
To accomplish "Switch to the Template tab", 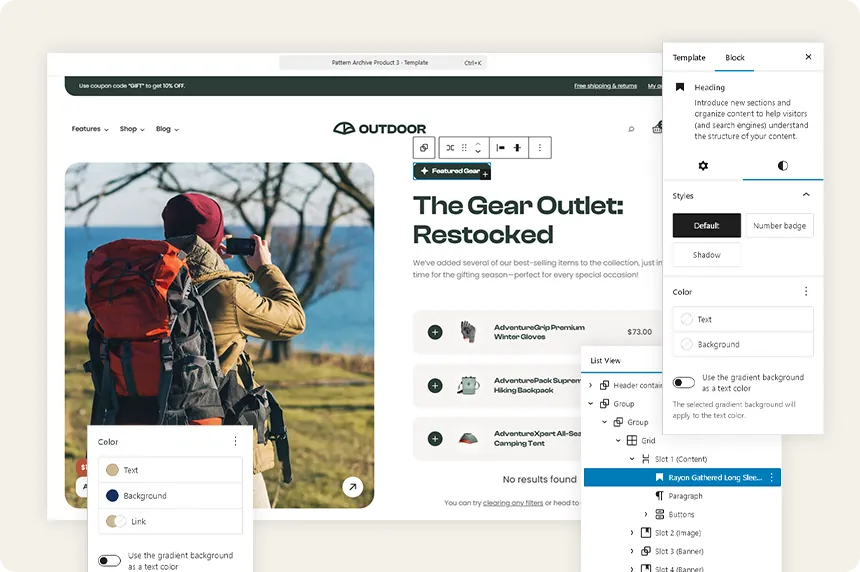I will 689,58.
